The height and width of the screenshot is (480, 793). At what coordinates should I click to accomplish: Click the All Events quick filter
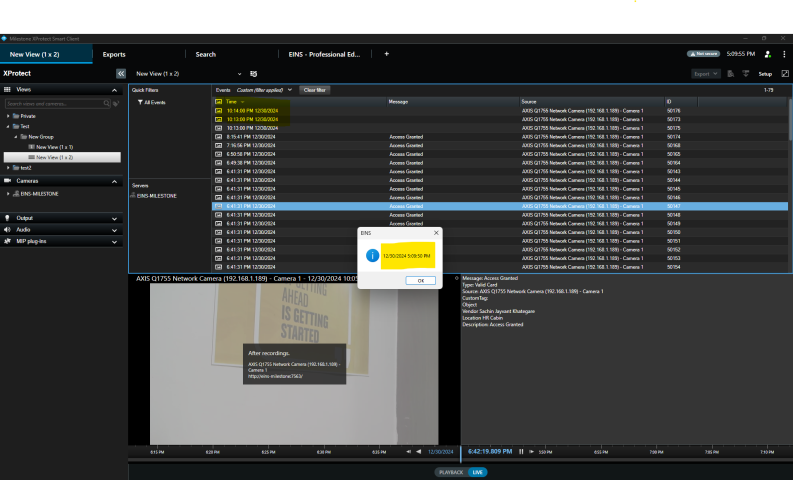point(155,102)
